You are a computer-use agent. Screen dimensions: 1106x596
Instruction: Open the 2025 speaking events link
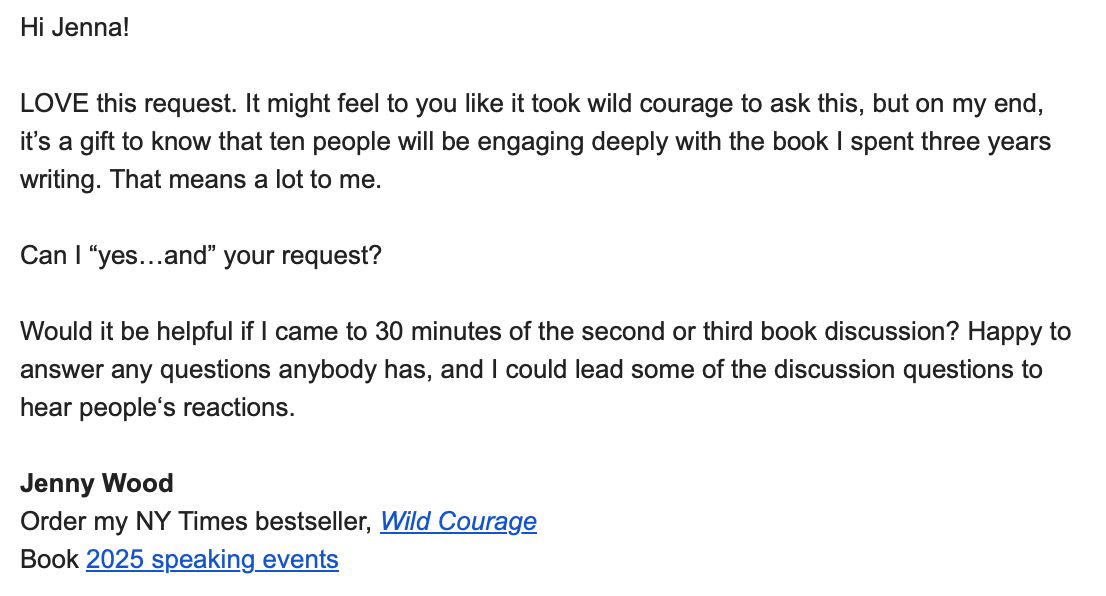[x=212, y=559]
